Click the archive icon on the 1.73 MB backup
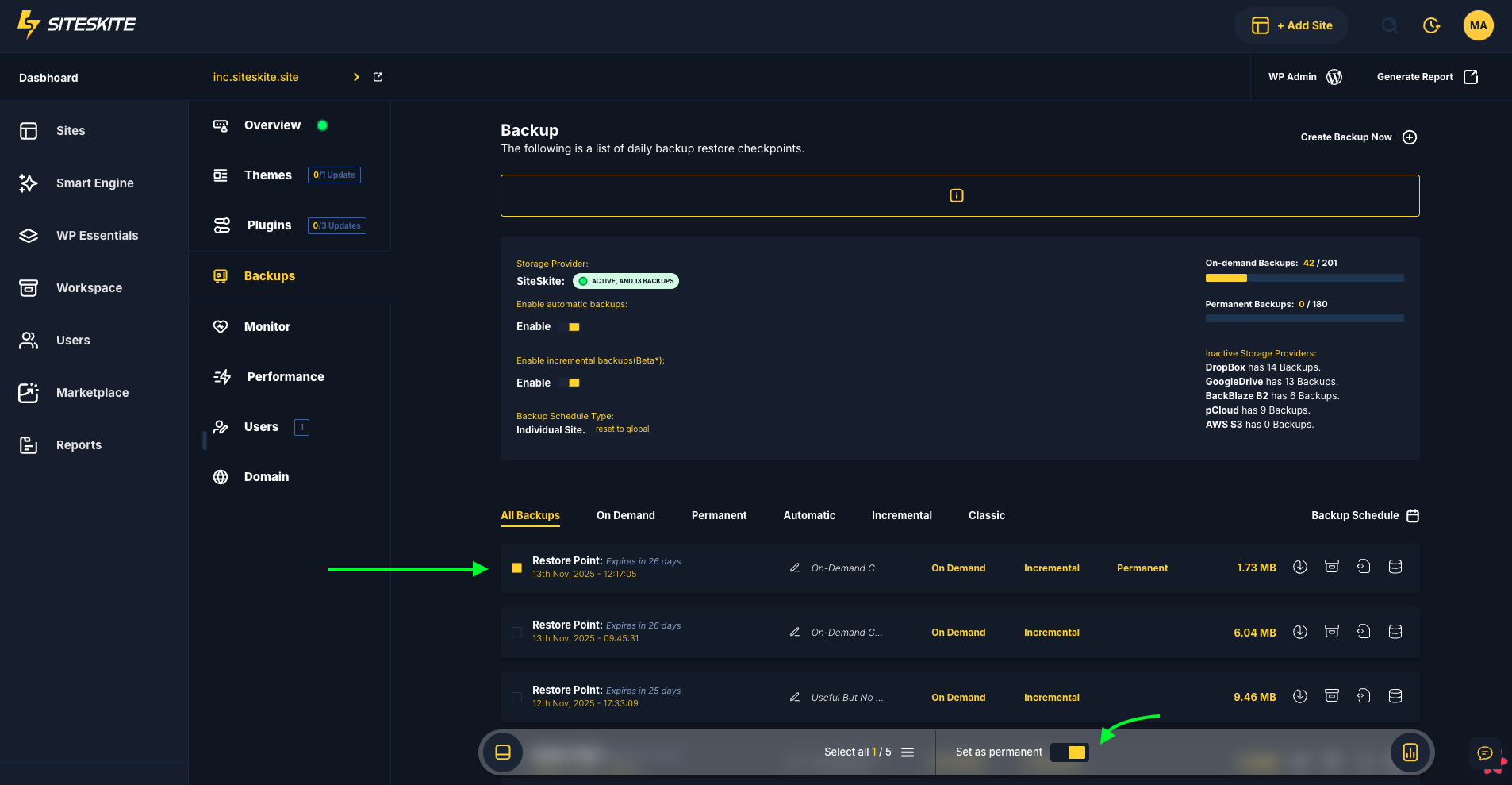The image size is (1512, 785). 1331,567
